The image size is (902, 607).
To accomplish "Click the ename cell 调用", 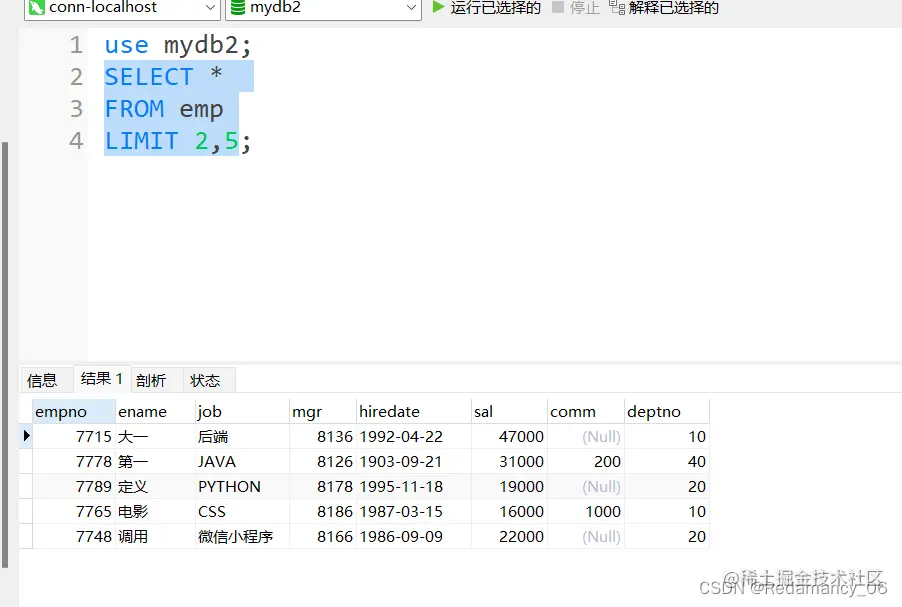I will [x=155, y=536].
